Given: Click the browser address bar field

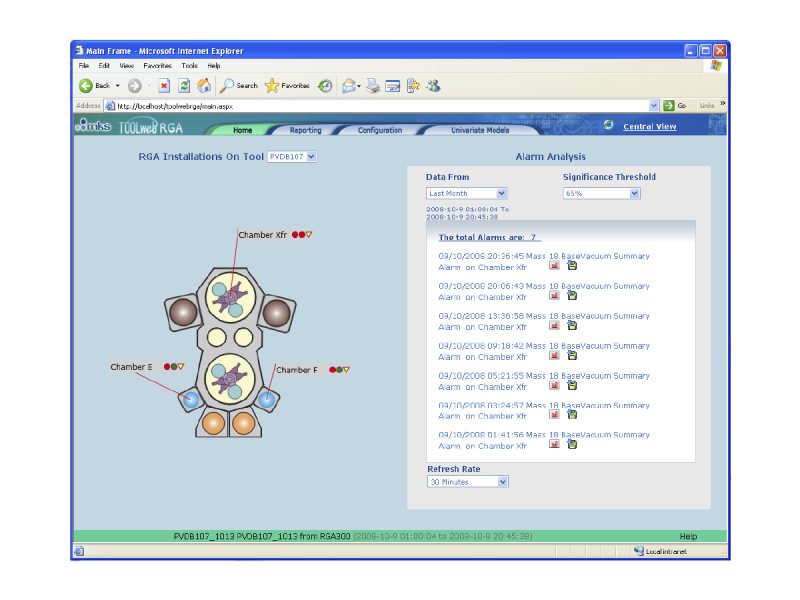Looking at the screenshot, I should pos(380,105).
